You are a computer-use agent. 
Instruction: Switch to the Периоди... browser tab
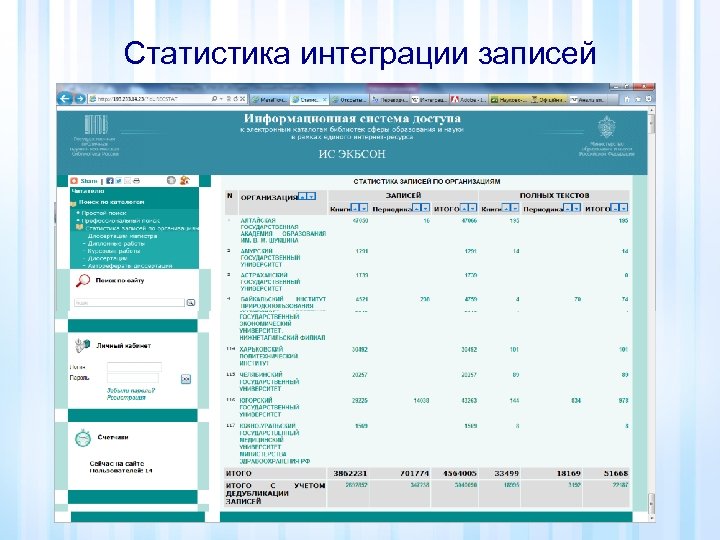coord(389,99)
